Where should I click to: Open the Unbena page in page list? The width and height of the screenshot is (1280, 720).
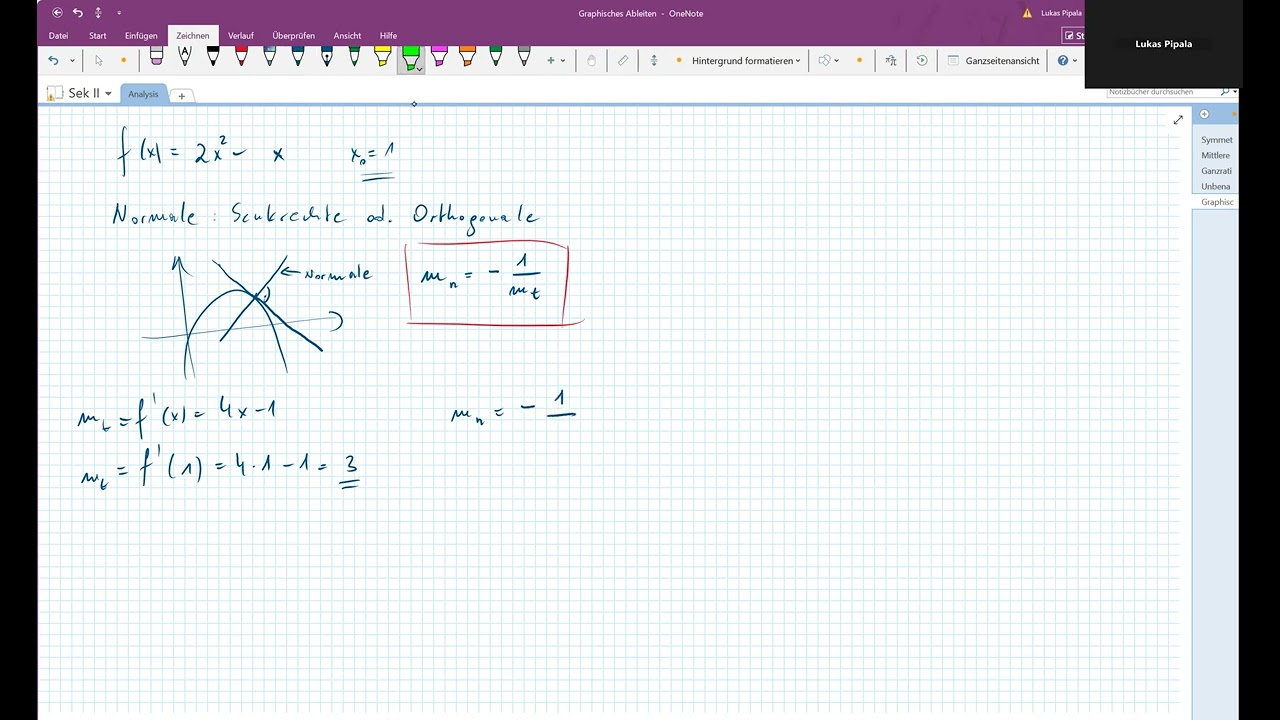1216,186
